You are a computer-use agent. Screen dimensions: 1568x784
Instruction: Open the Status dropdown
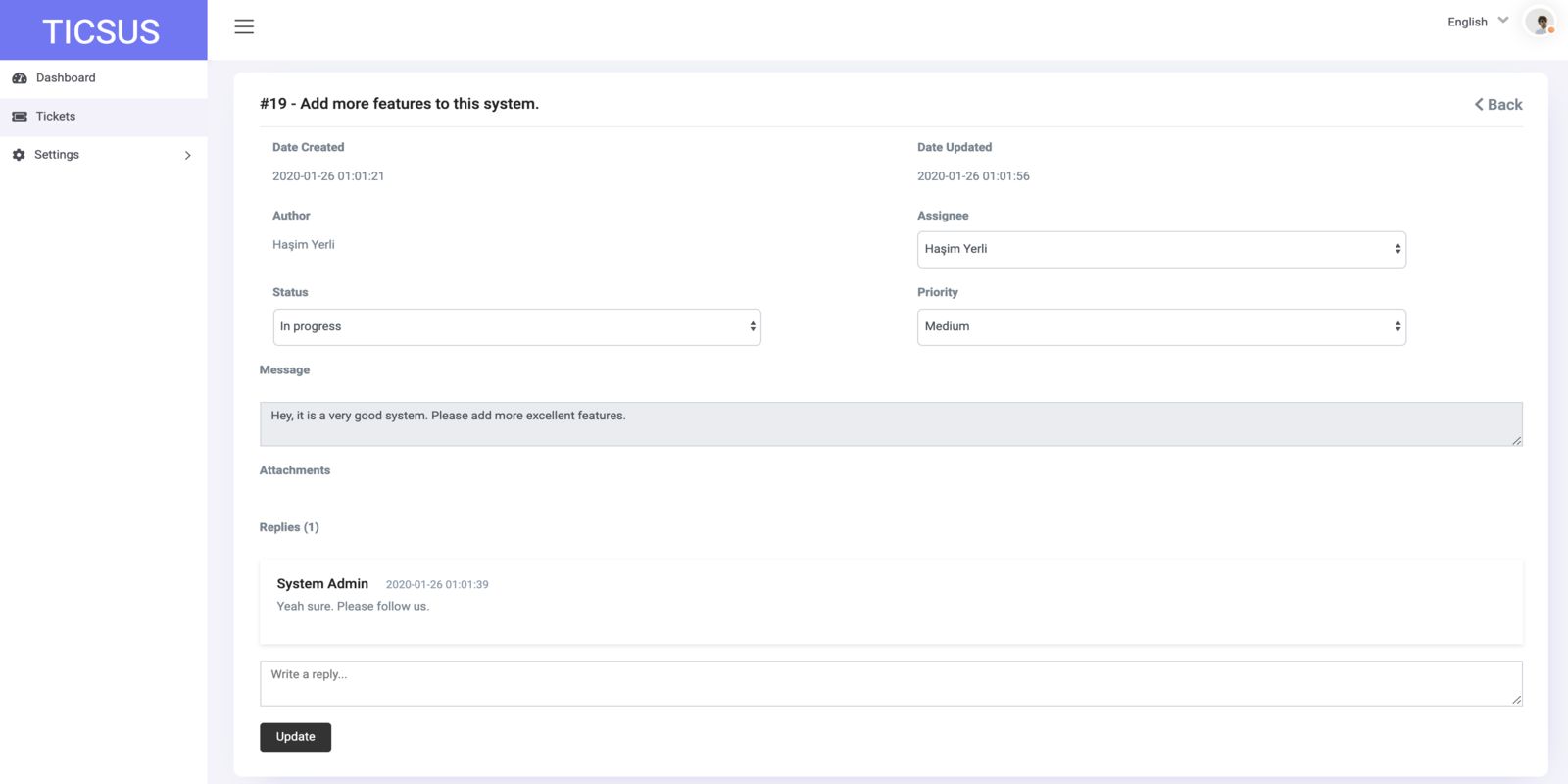516,327
